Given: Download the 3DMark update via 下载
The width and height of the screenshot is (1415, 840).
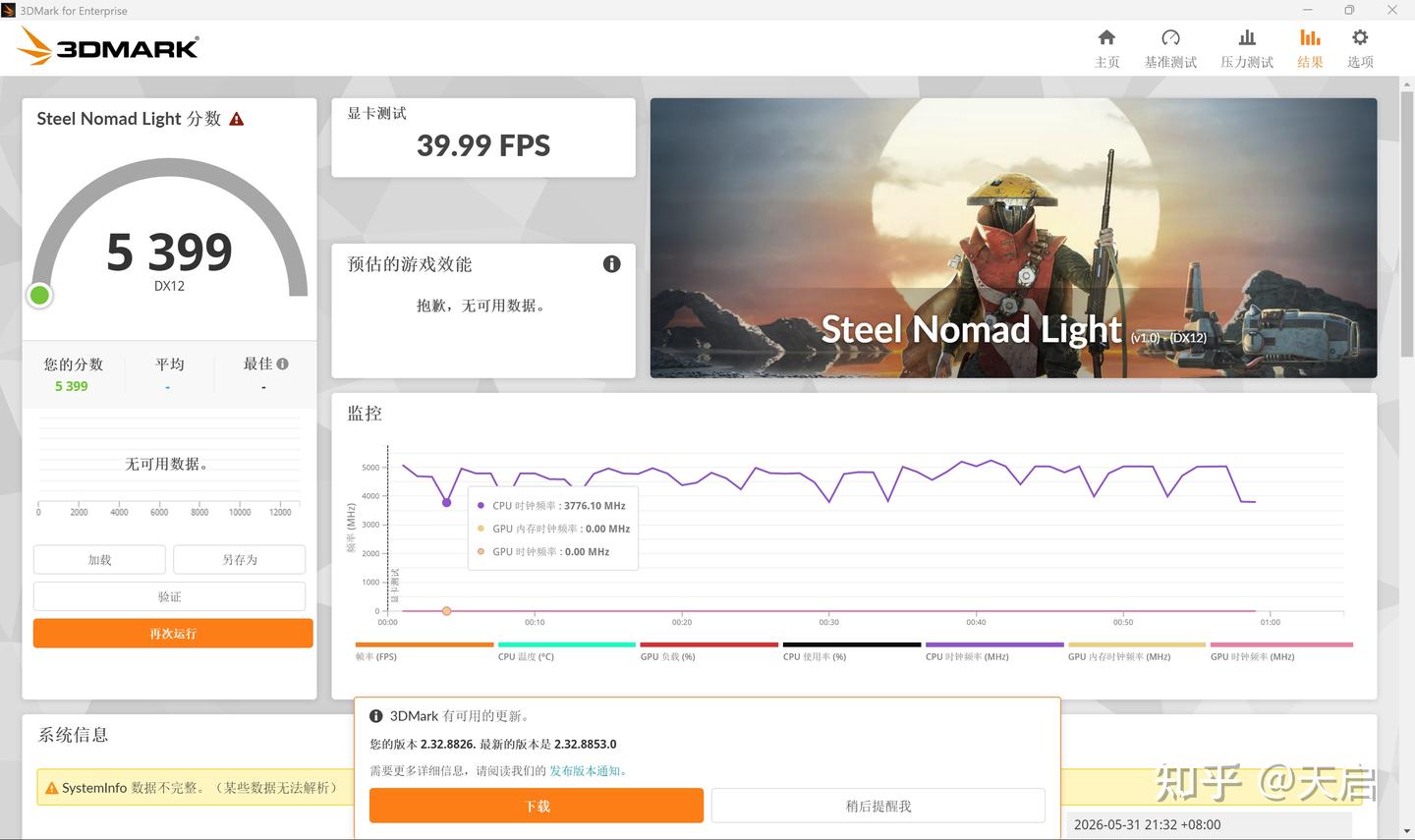Looking at the screenshot, I should (x=537, y=806).
